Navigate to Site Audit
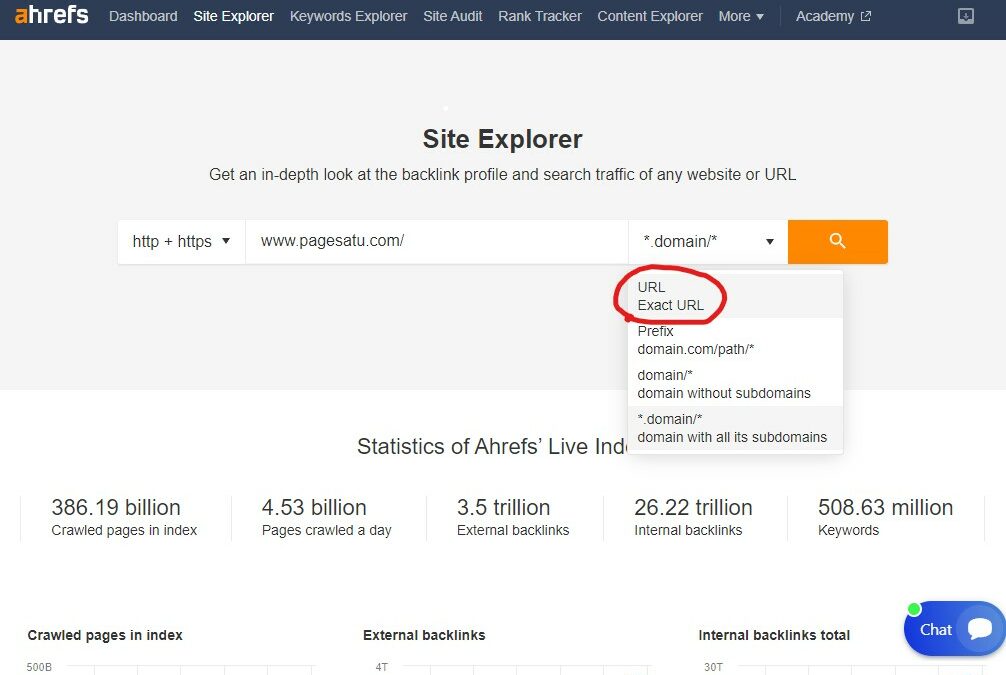1006x675 pixels. [452, 16]
